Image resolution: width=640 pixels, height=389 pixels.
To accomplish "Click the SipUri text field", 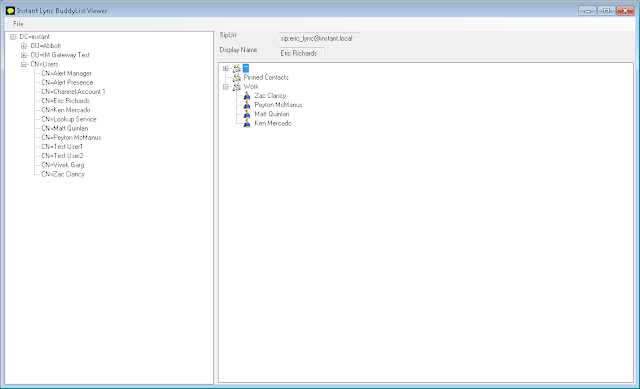I will [x=319, y=38].
